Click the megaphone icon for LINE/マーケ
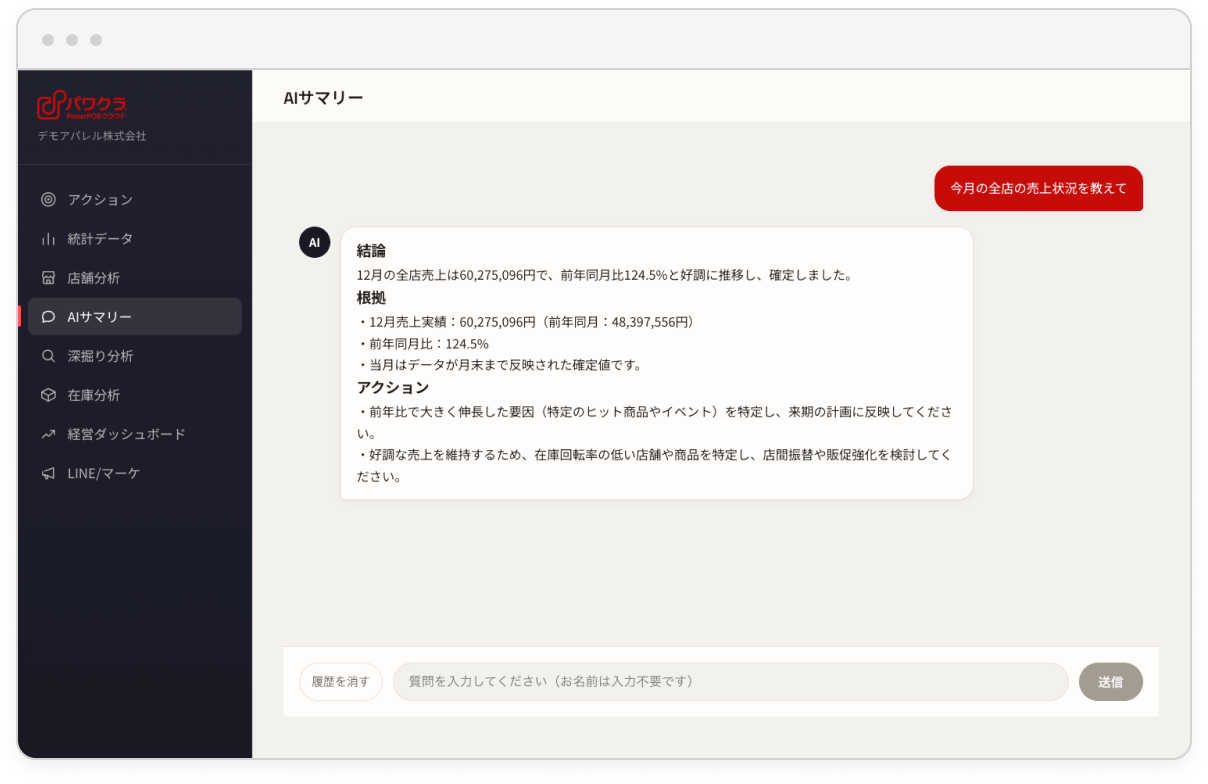The width and height of the screenshot is (1208, 784). 48,473
